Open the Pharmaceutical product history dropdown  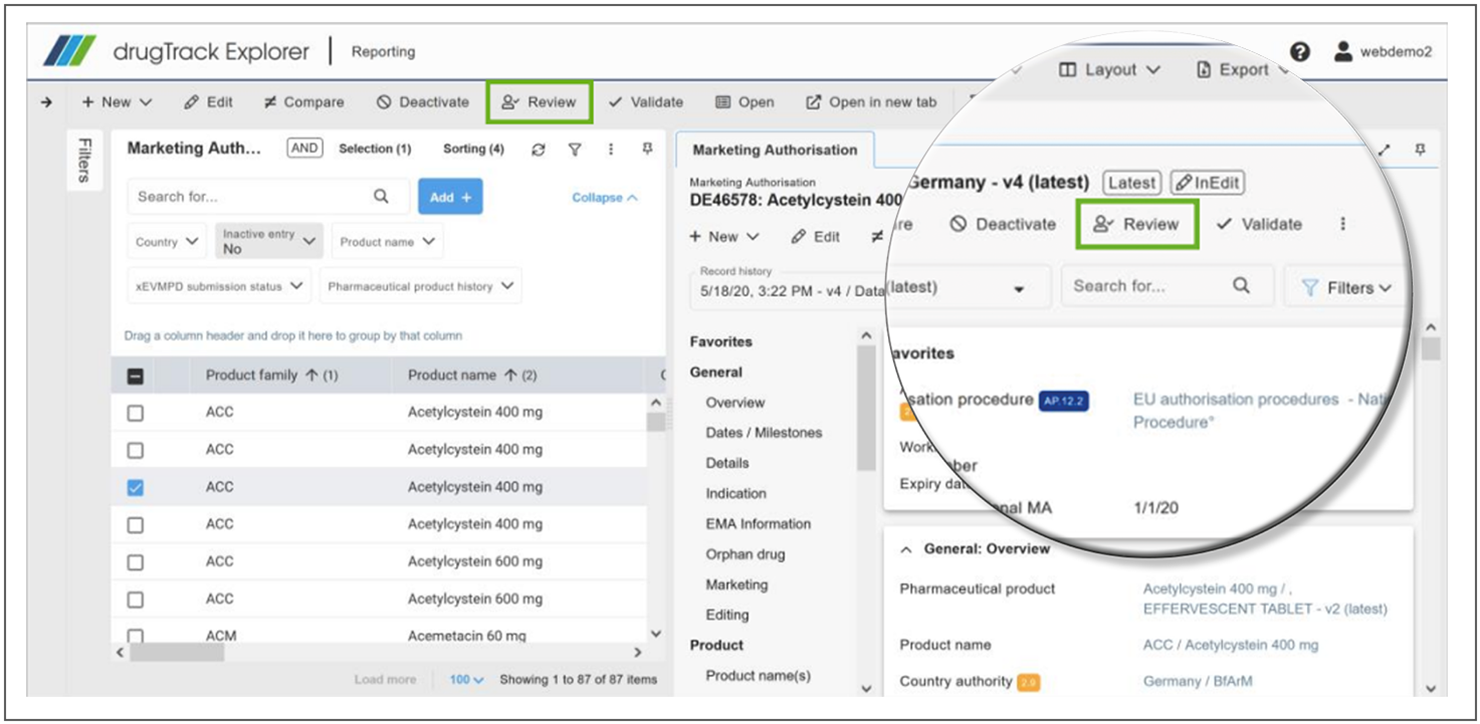click(x=420, y=286)
